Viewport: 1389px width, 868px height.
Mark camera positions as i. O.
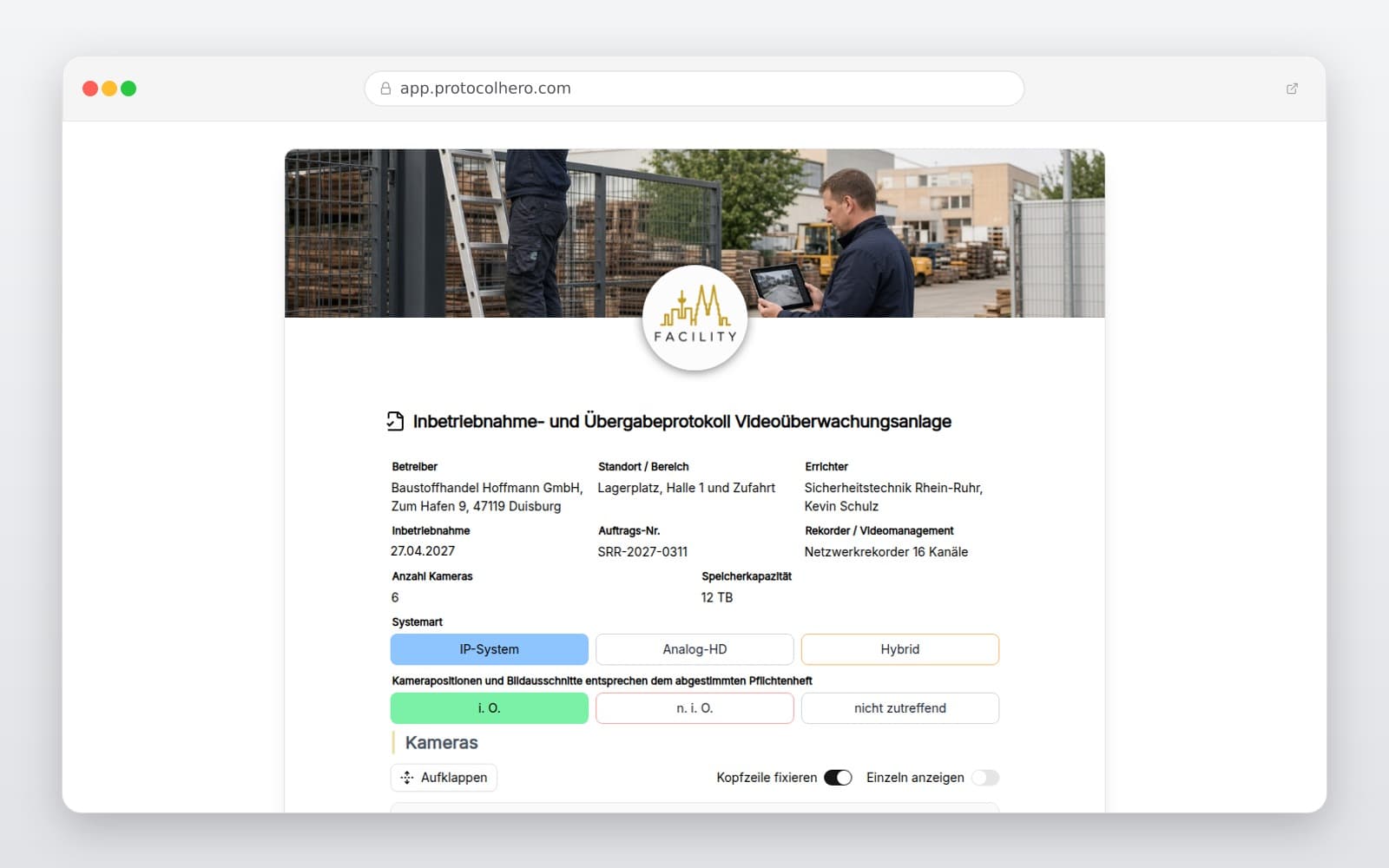tap(490, 708)
